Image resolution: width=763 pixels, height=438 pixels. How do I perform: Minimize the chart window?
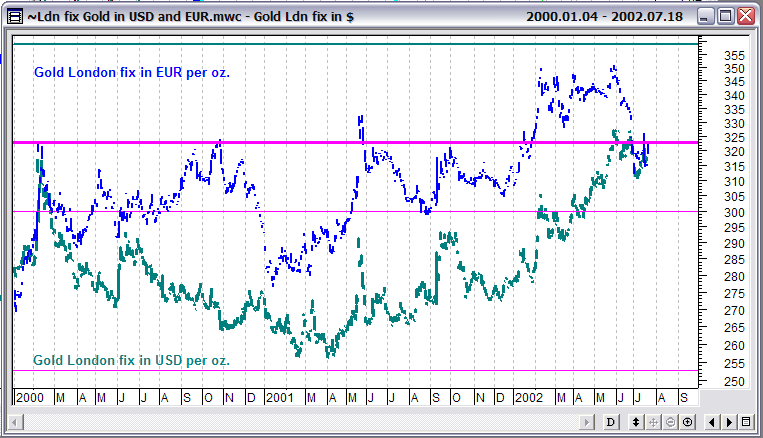click(x=704, y=16)
